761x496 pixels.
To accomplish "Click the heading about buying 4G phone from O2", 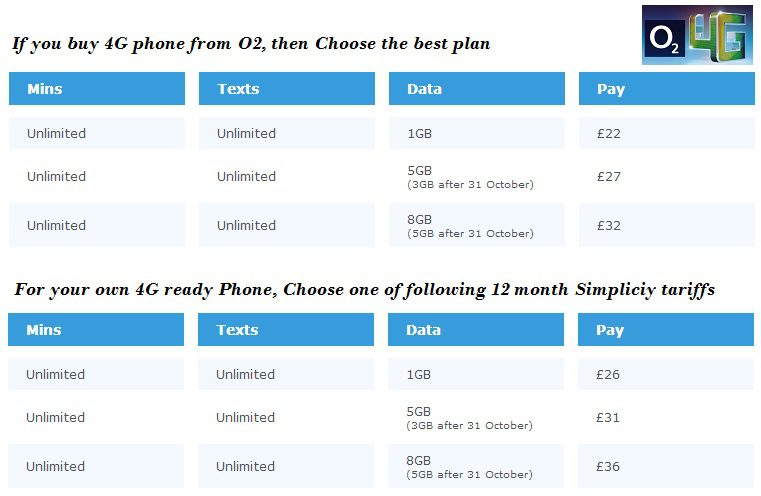I will click(251, 44).
